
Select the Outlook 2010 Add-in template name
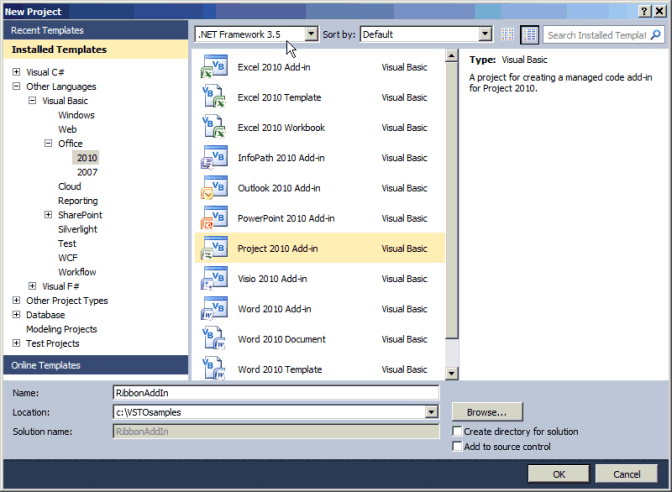[x=279, y=188]
